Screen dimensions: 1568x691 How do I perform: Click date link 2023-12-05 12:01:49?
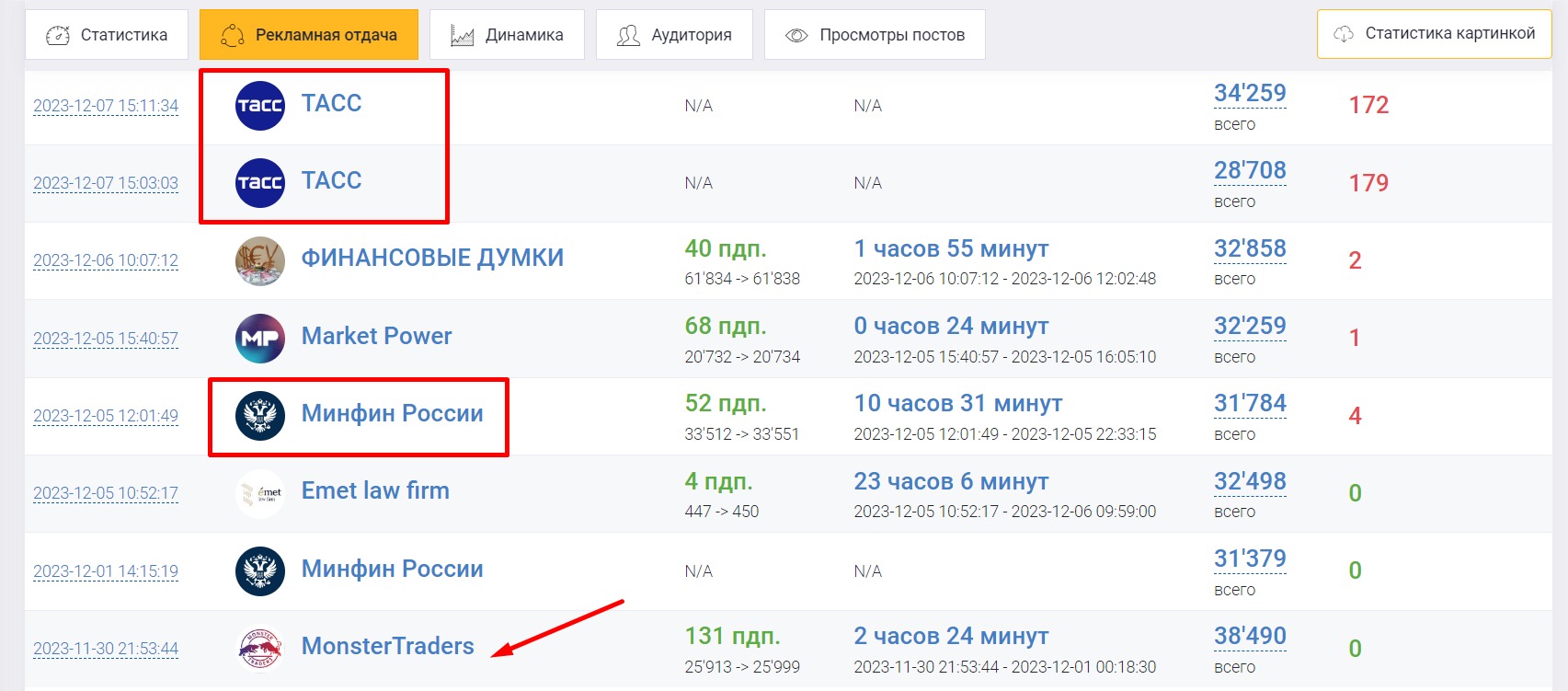[106, 416]
